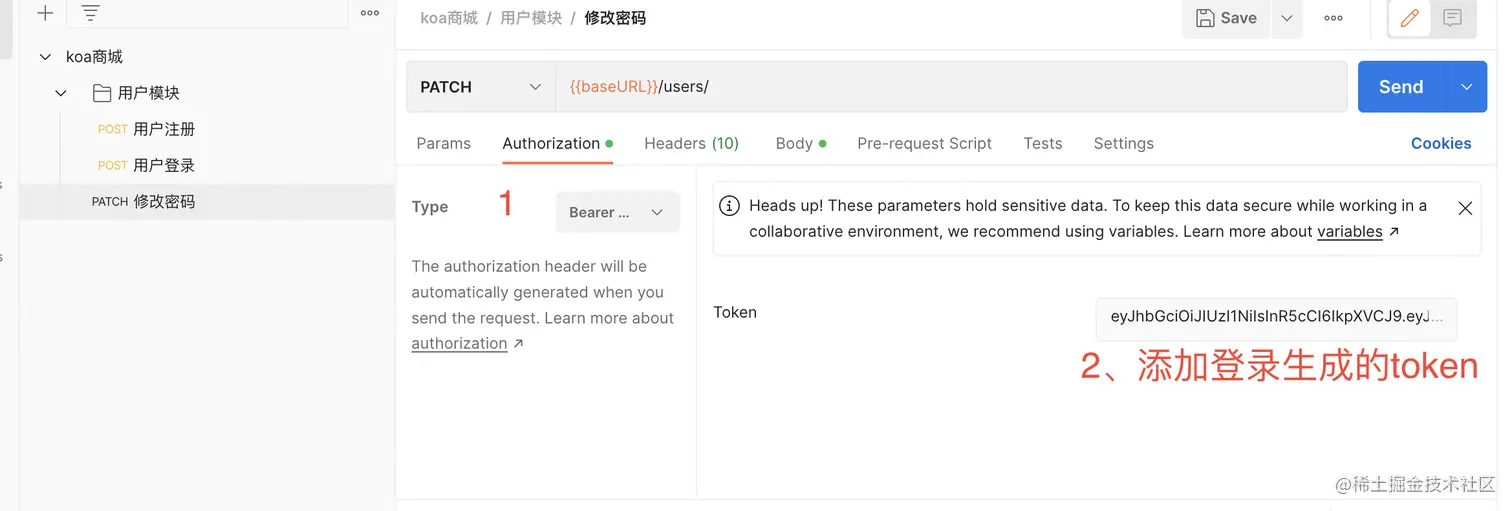
Task: Click the pencil edit icon
Action: pyautogui.click(x=1410, y=18)
